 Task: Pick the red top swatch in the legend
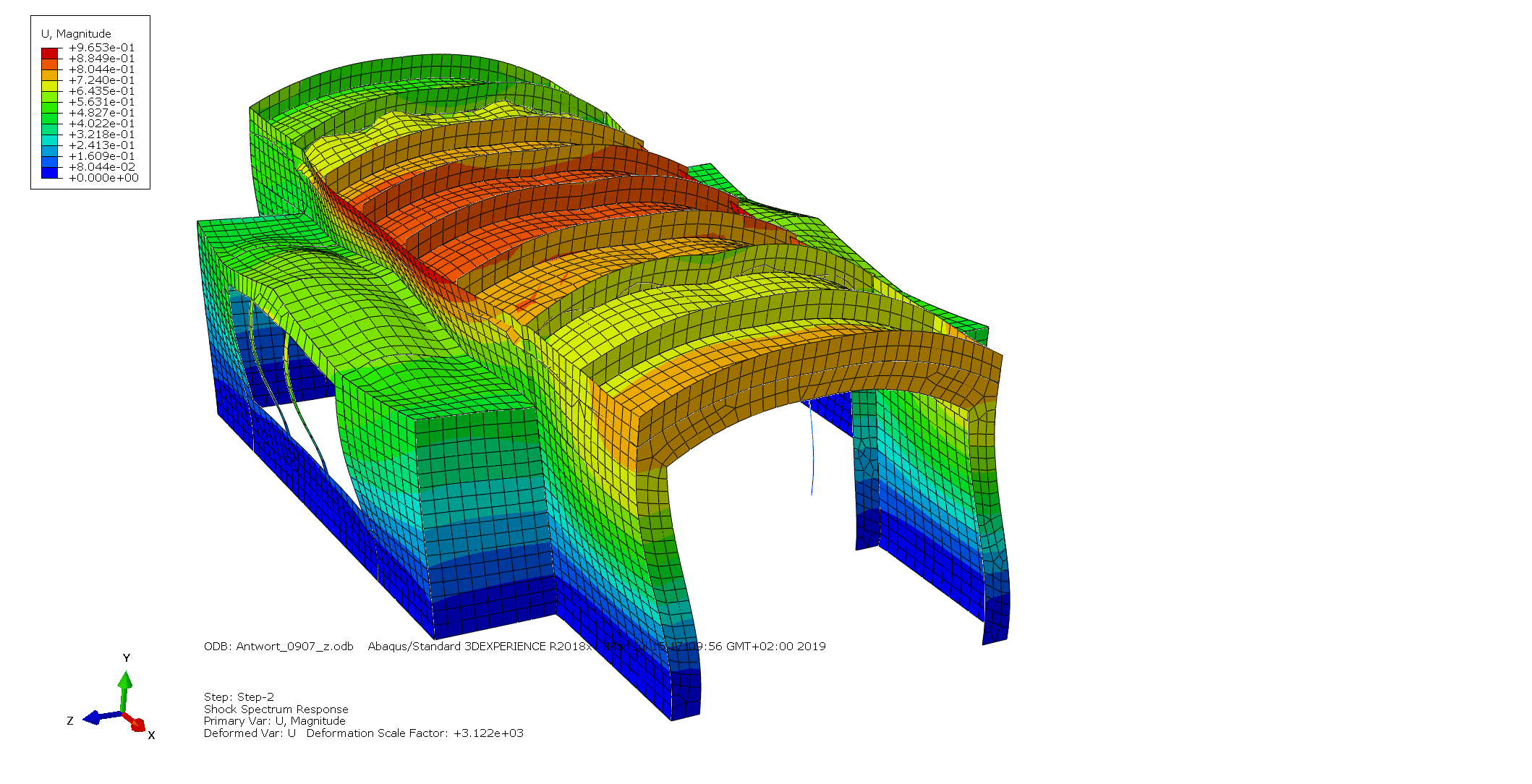pyautogui.click(x=49, y=54)
